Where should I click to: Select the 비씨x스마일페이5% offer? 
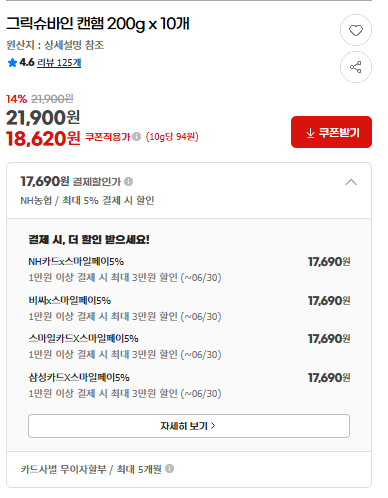point(189,308)
